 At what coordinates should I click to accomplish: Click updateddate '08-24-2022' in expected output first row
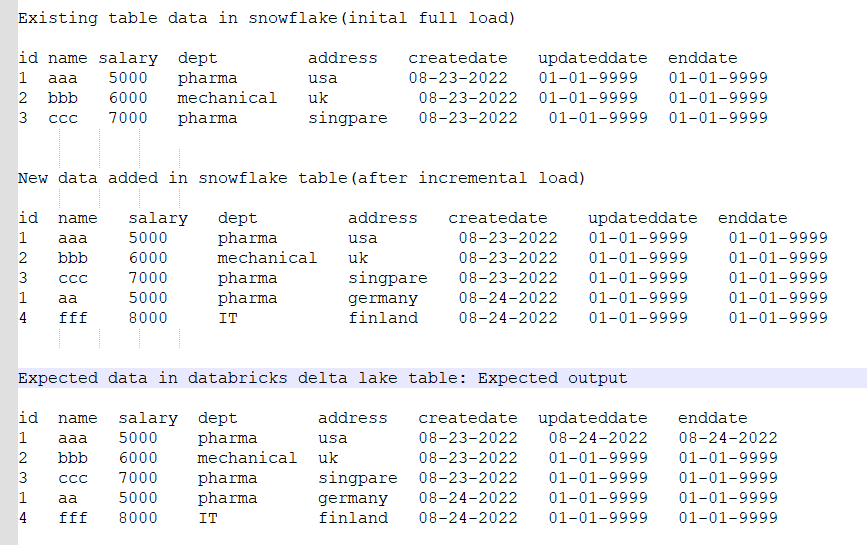tap(598, 438)
